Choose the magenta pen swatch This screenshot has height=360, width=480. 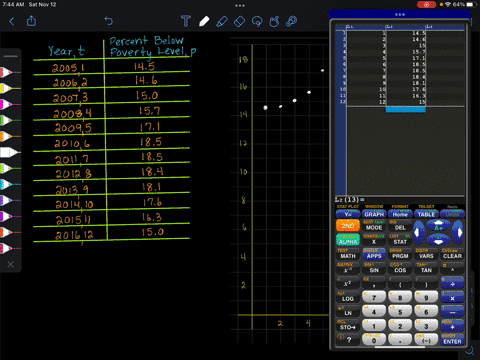tap(9, 104)
